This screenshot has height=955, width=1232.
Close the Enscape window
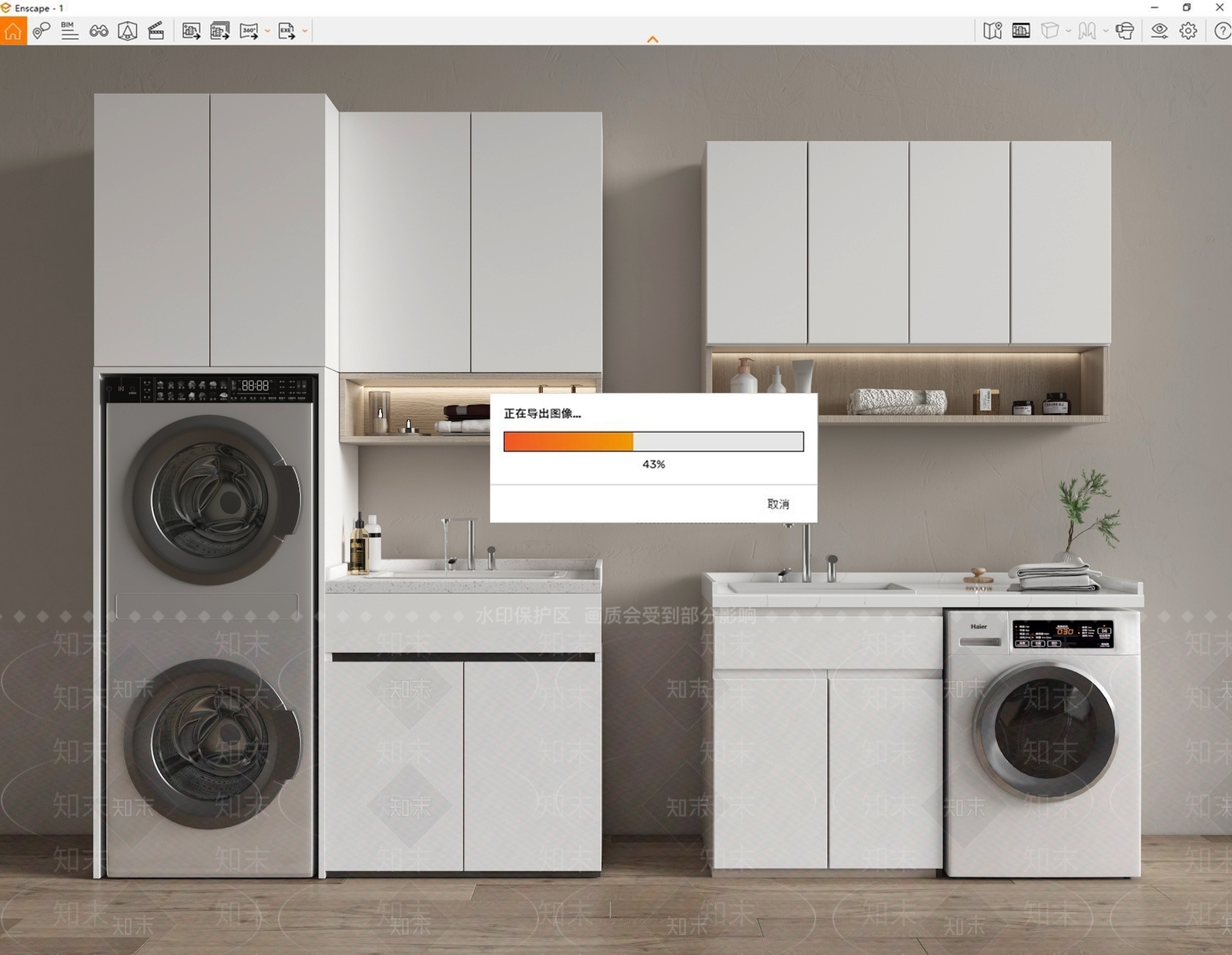tap(1220, 8)
